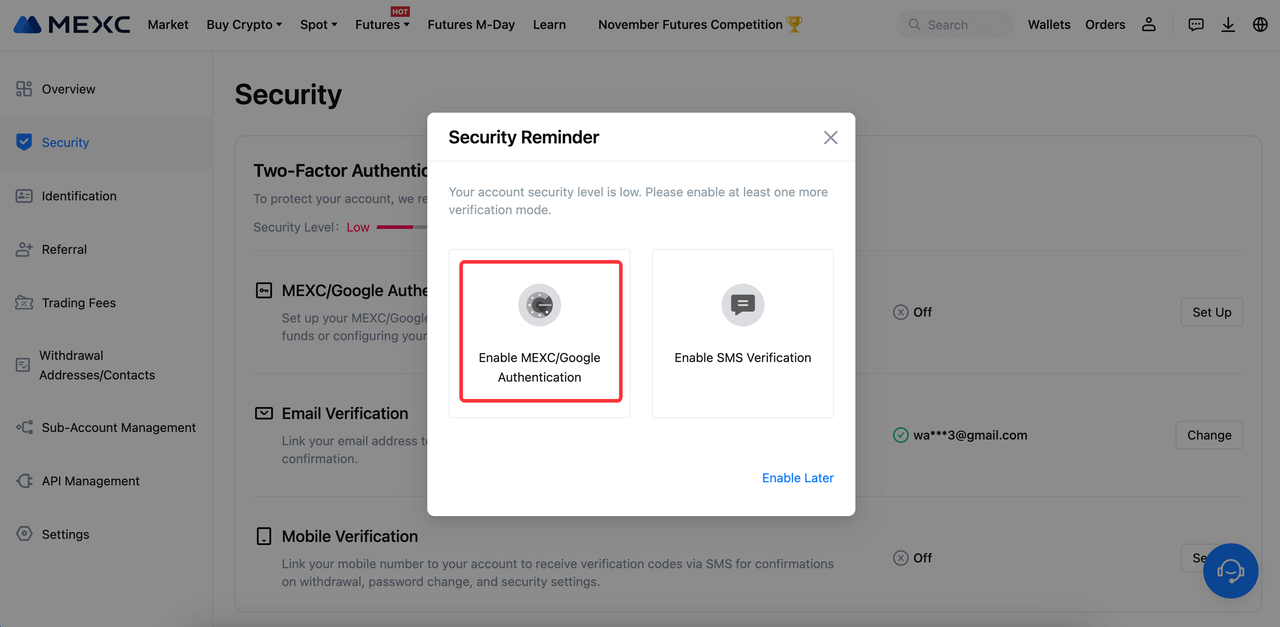Open the profile user icon
1280x627 pixels.
(1149, 24)
